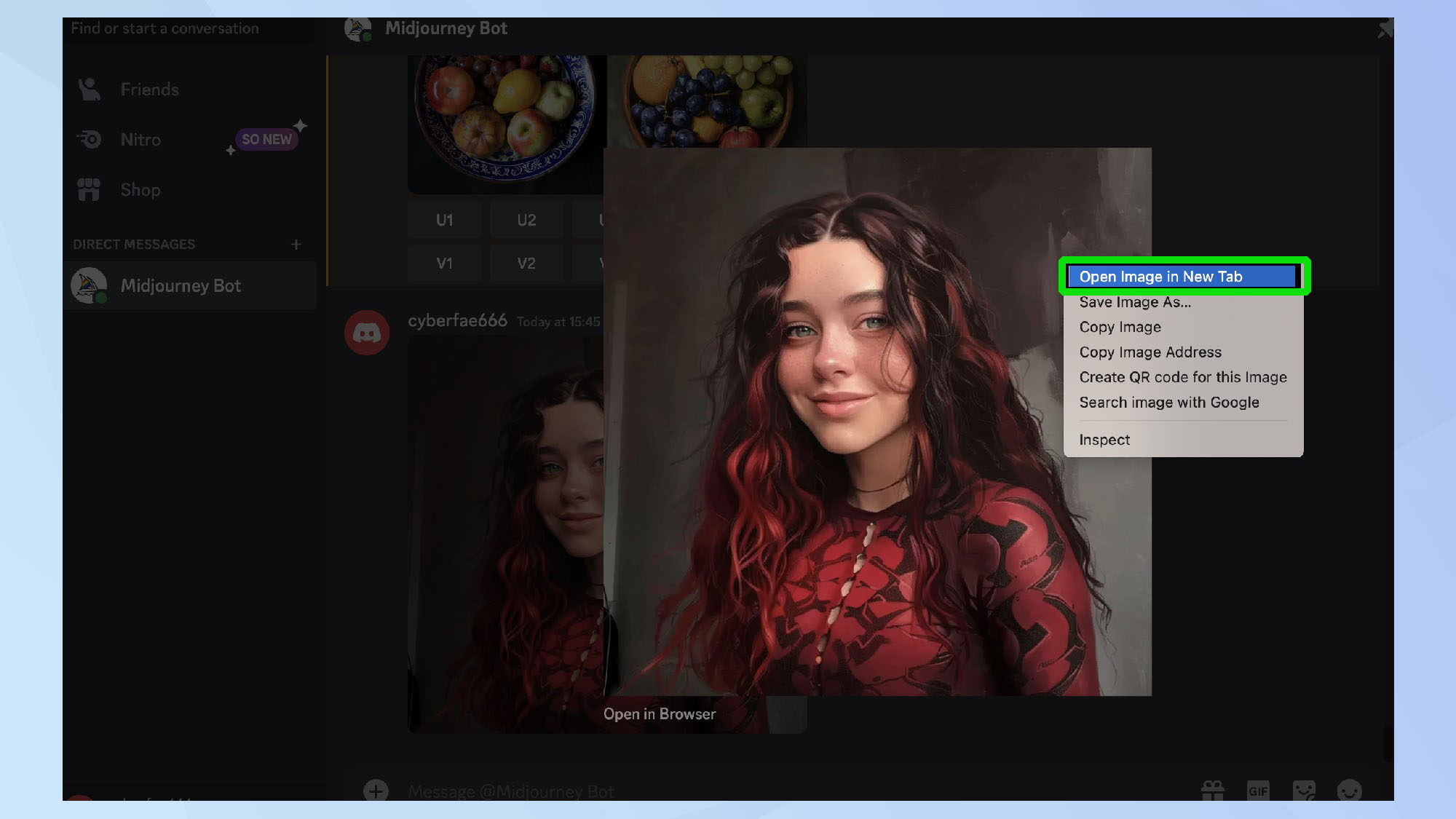Click the plus icon beside Direct Messages
The width and height of the screenshot is (1456, 819).
click(x=296, y=245)
